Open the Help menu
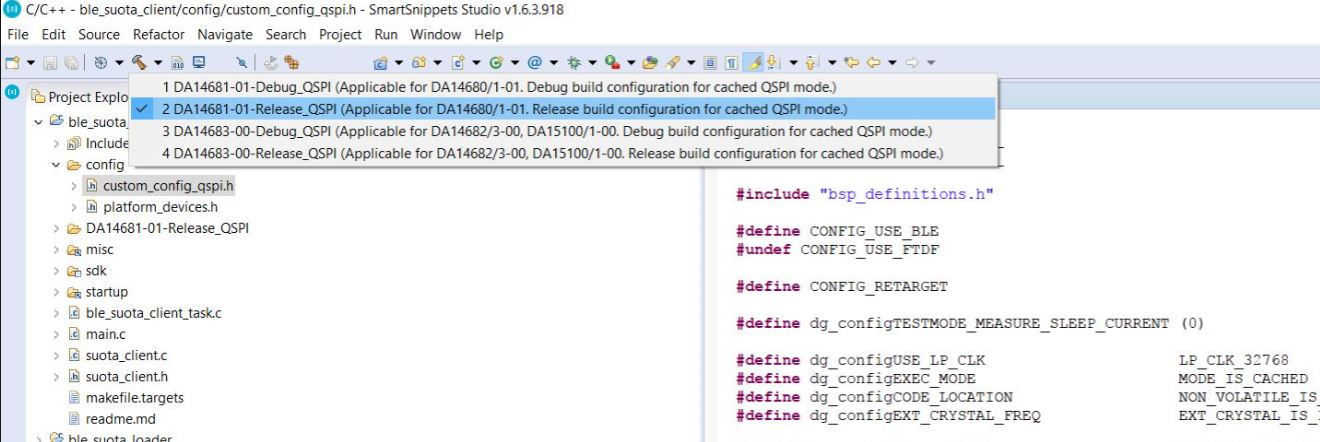This screenshot has height=442, width=1320. 488,34
